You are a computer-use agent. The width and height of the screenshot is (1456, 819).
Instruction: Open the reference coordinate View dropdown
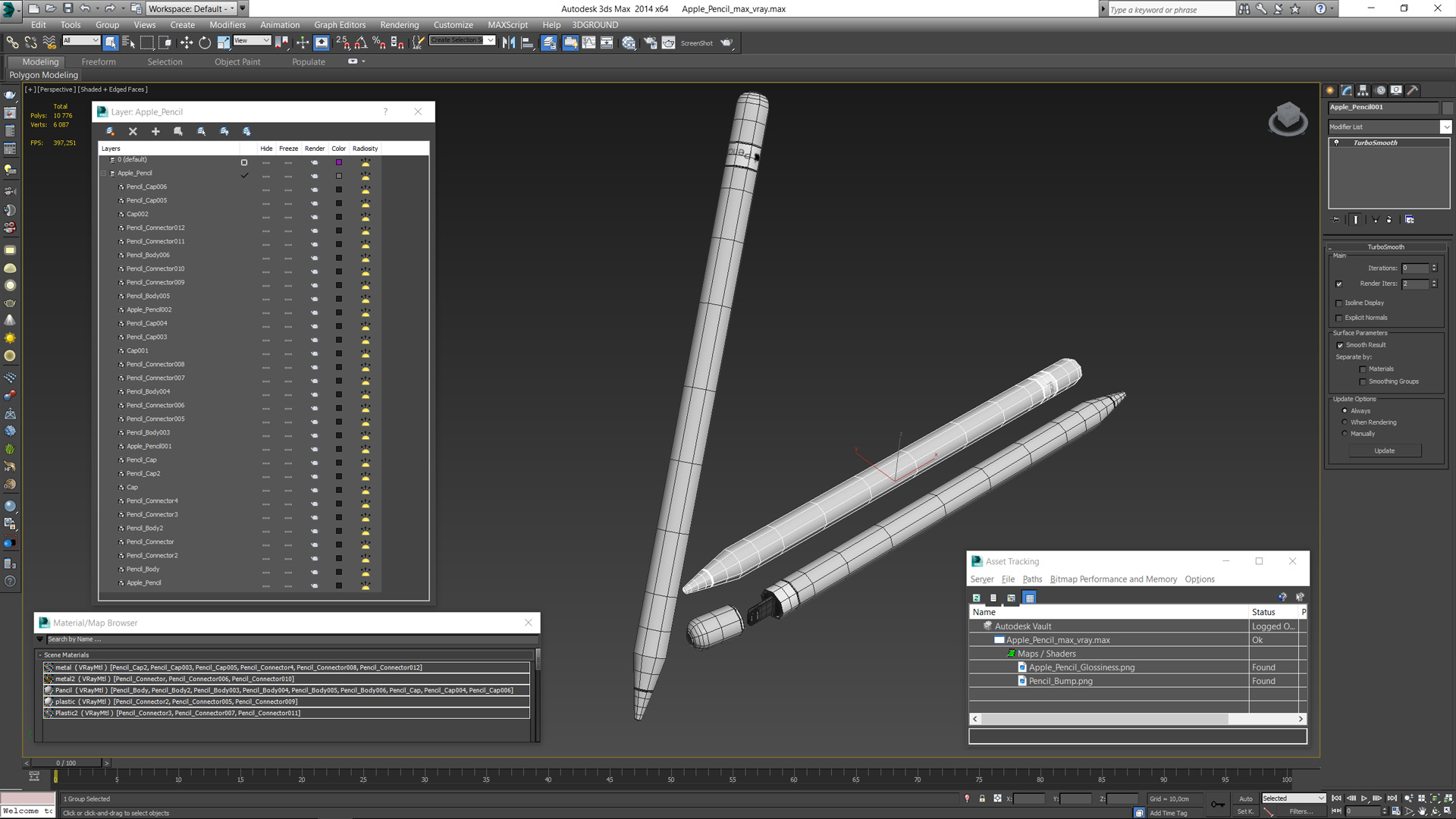point(252,40)
